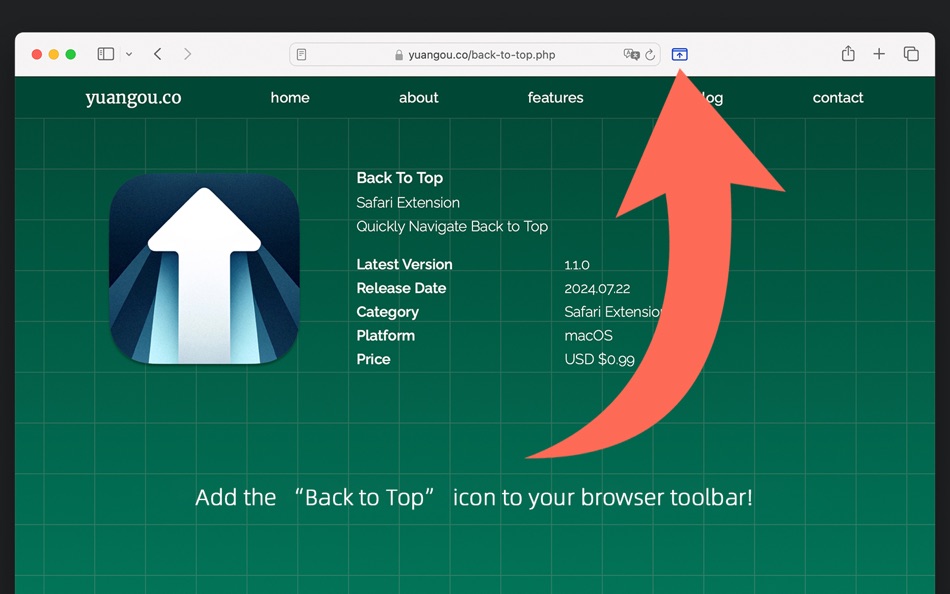Click the yuangou.co site logo

[133, 97]
